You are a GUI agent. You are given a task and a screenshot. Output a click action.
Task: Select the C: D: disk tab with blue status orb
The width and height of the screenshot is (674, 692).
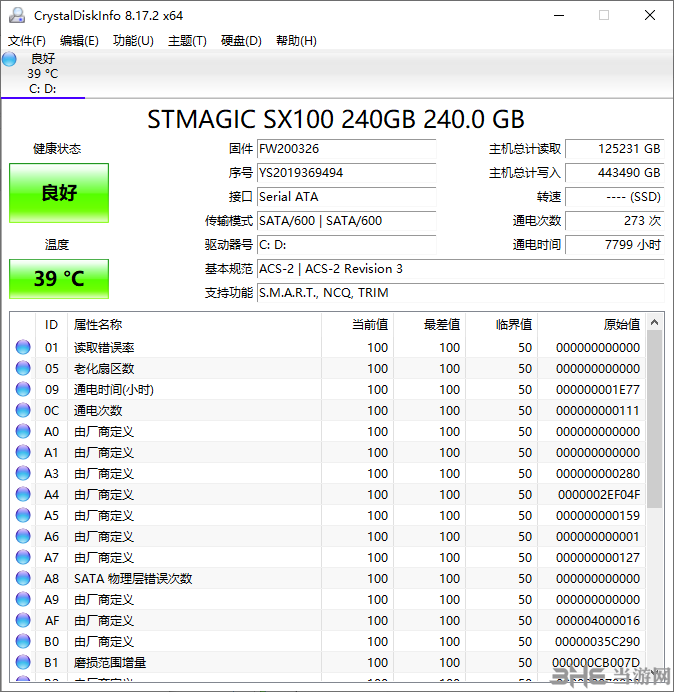(43, 73)
